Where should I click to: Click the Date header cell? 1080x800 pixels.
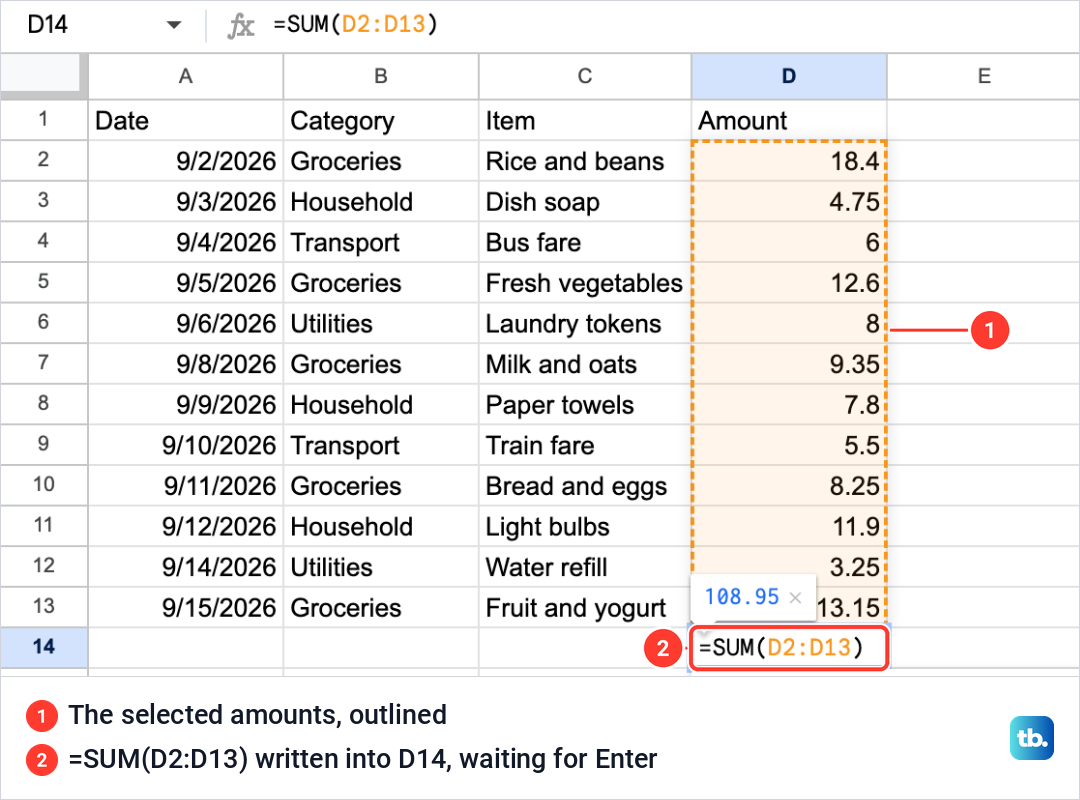(x=185, y=121)
